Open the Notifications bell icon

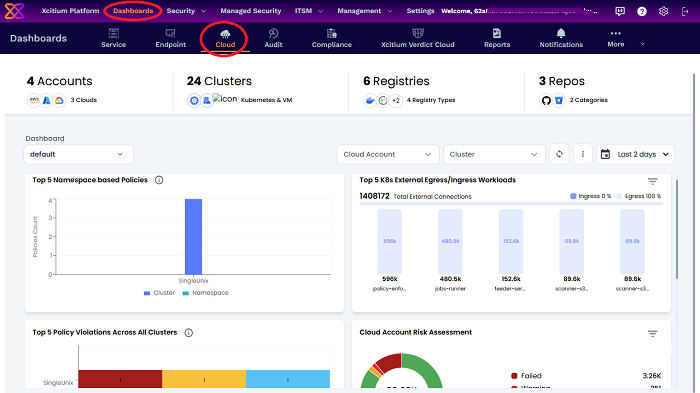point(561,33)
